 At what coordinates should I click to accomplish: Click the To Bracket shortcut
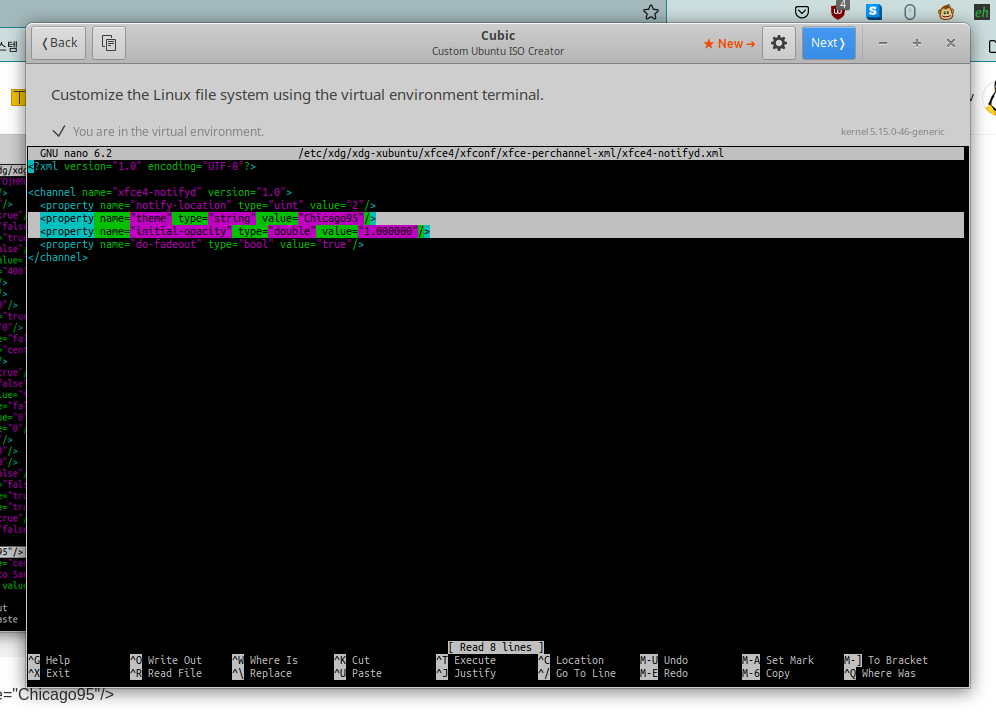(886, 660)
